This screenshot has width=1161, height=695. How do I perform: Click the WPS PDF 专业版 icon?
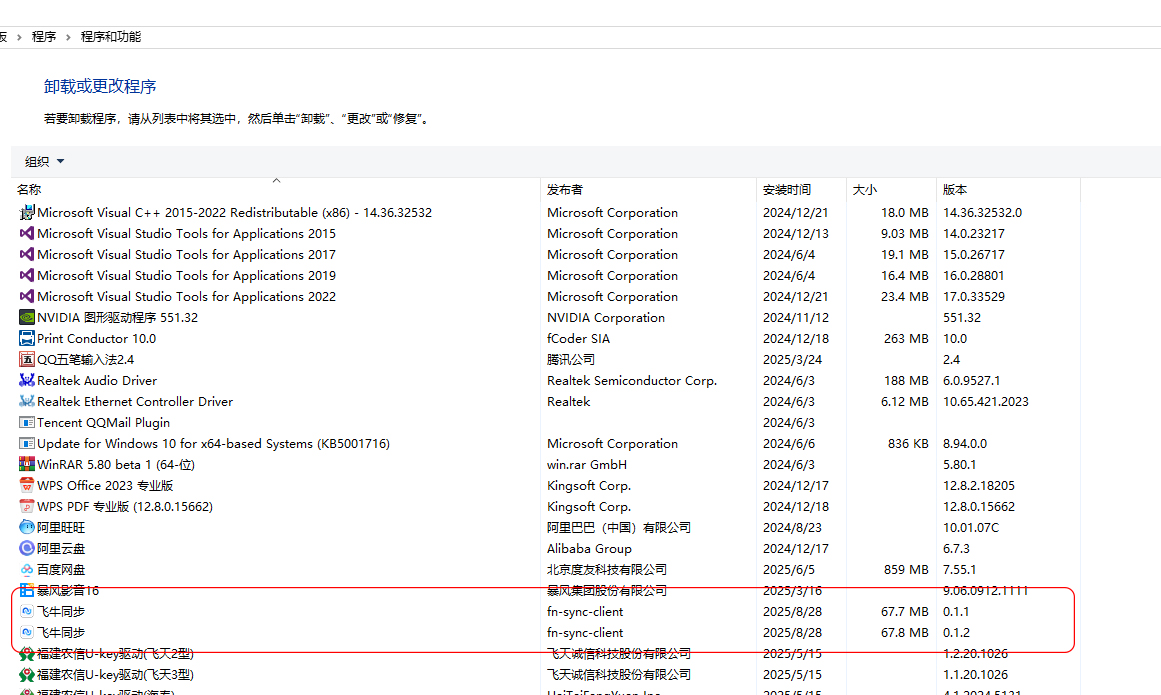click(x=27, y=506)
